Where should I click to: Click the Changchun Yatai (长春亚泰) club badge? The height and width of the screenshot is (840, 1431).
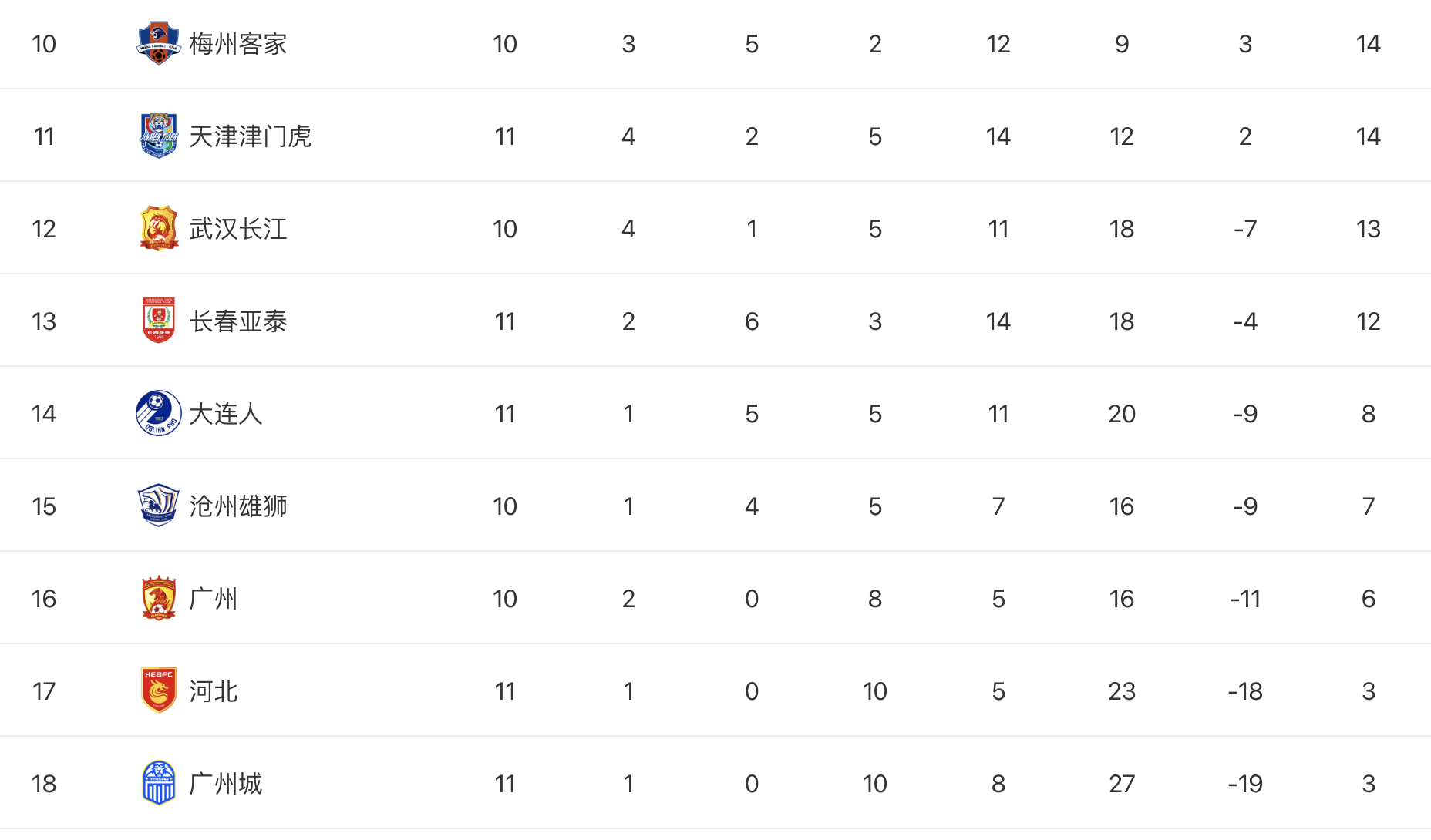click(x=159, y=321)
